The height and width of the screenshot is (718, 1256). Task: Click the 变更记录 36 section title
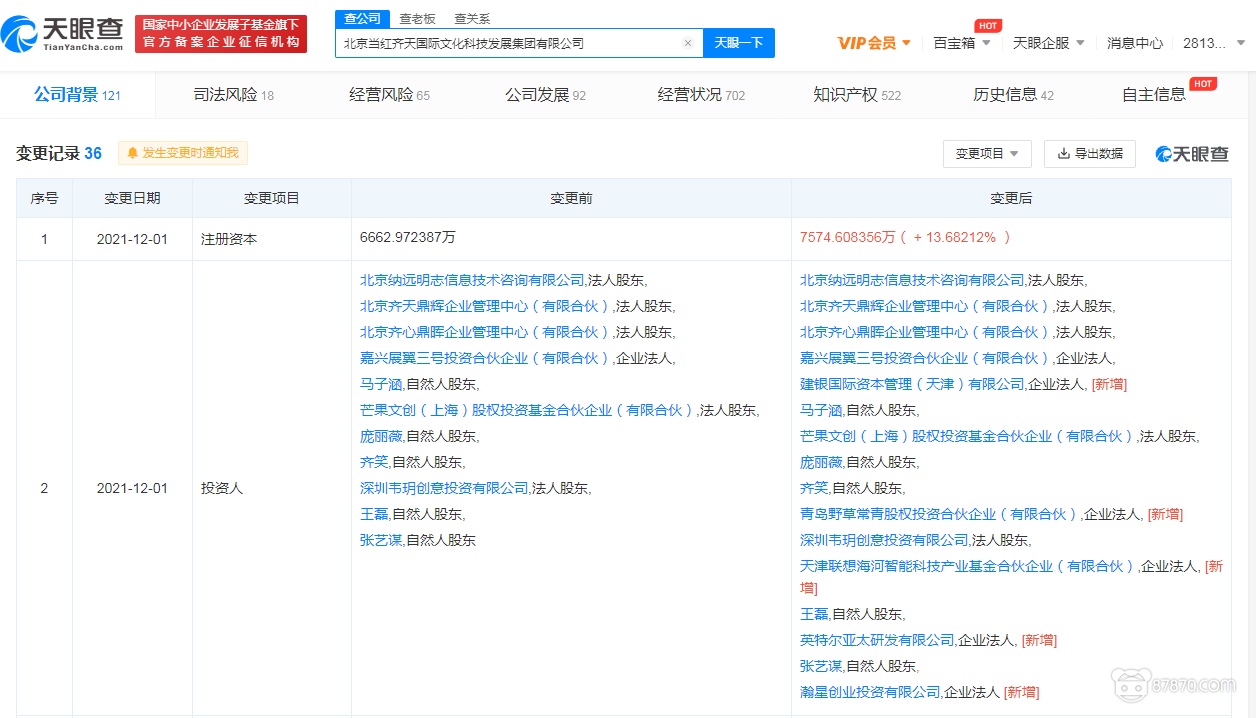click(x=59, y=153)
